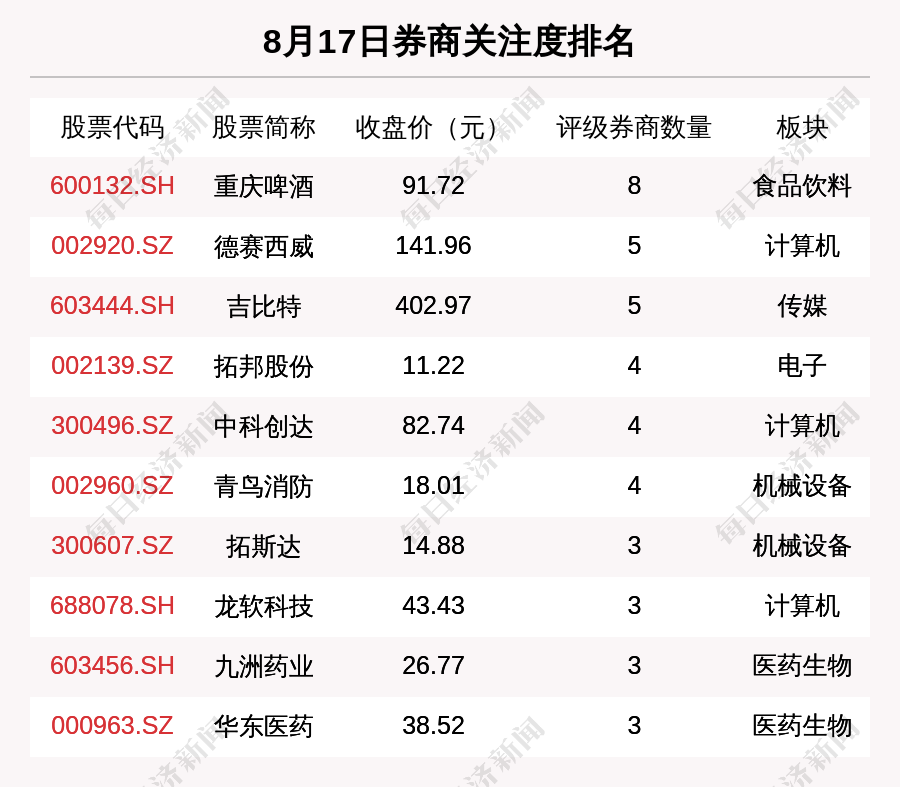
Task: Select sector 机械设备 in 青鸟消防 row
Action: pos(802,487)
